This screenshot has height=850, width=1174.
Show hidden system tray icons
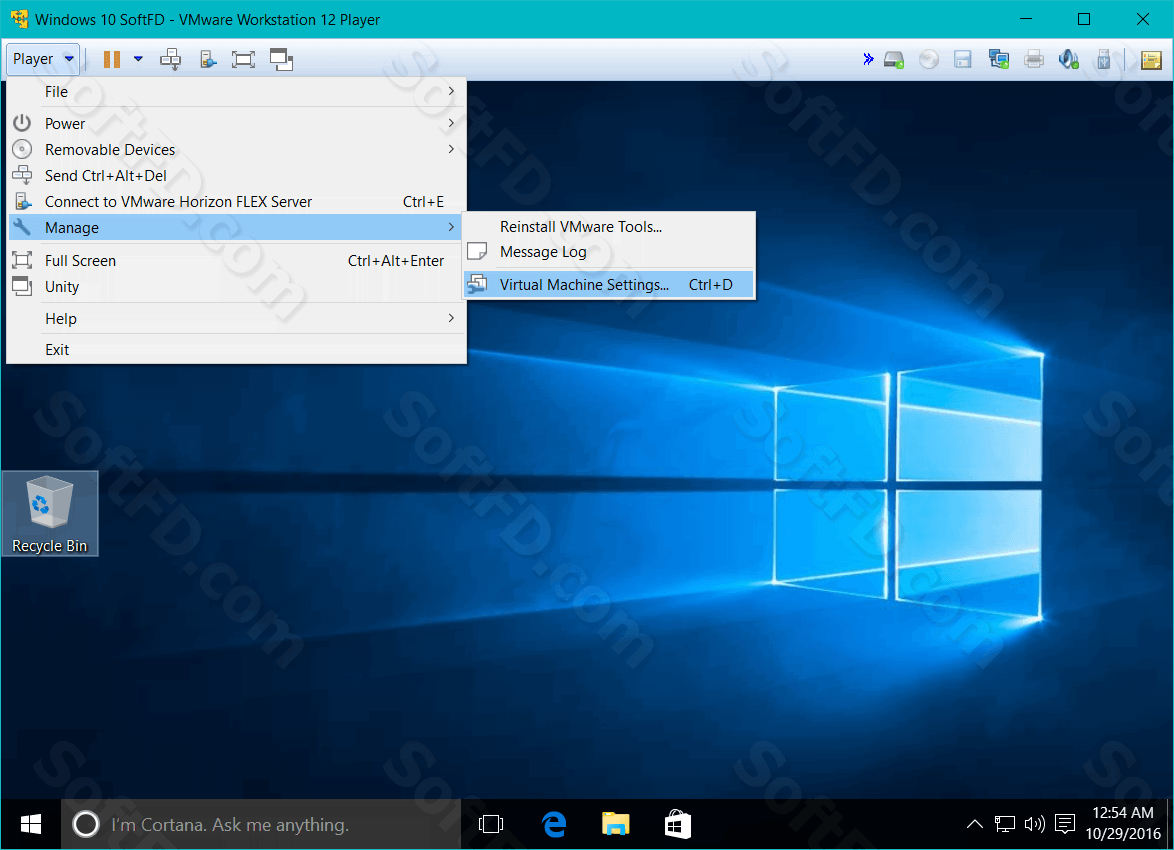click(974, 825)
